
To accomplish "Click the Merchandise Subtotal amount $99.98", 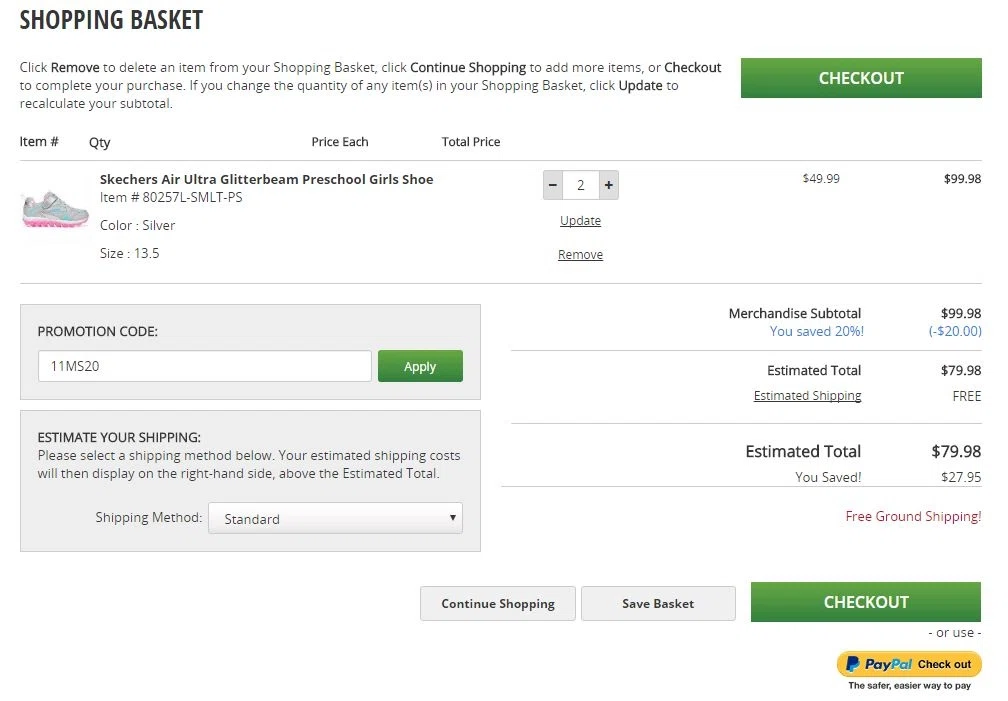I will click(x=961, y=313).
